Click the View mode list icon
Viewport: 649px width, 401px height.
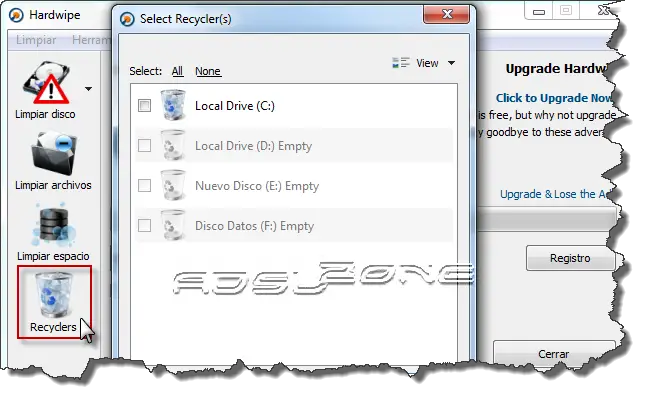(x=401, y=63)
